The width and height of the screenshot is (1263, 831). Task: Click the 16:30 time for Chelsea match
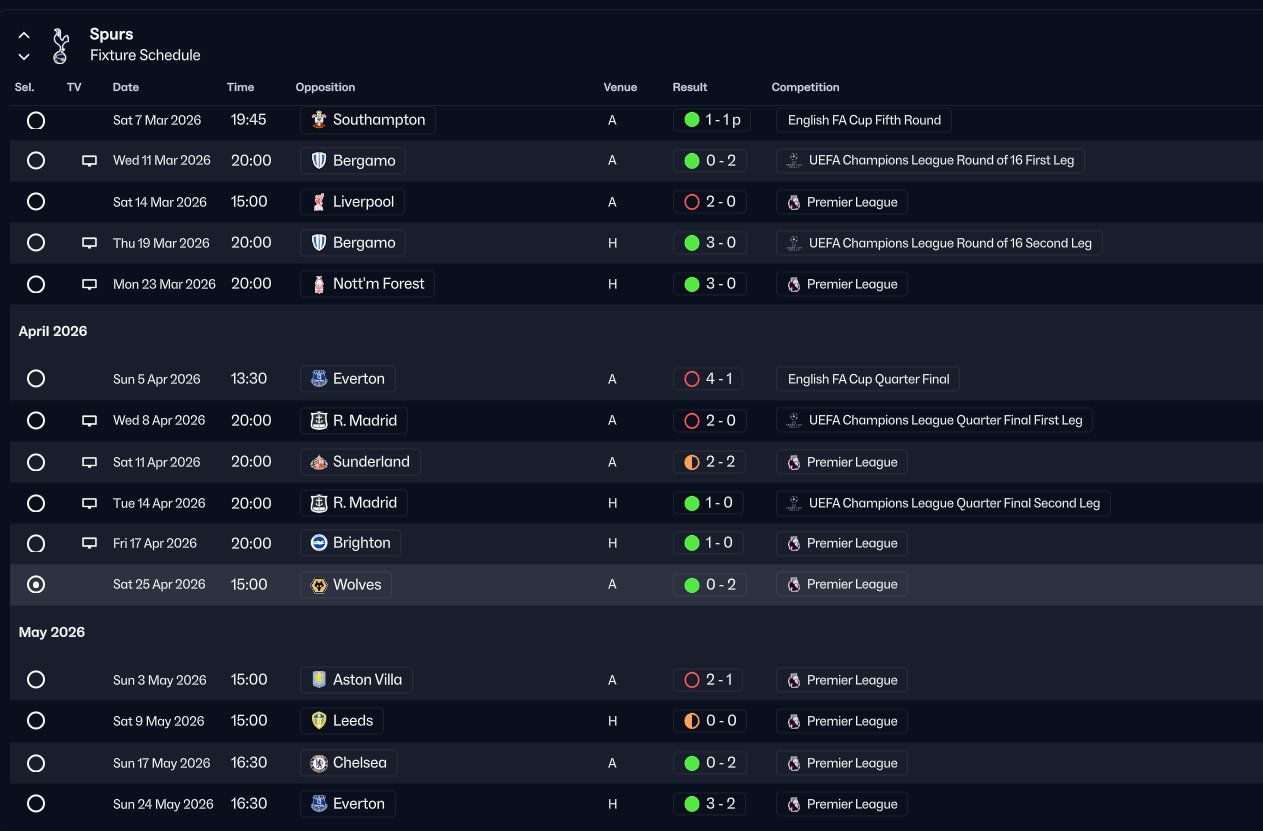click(249, 763)
